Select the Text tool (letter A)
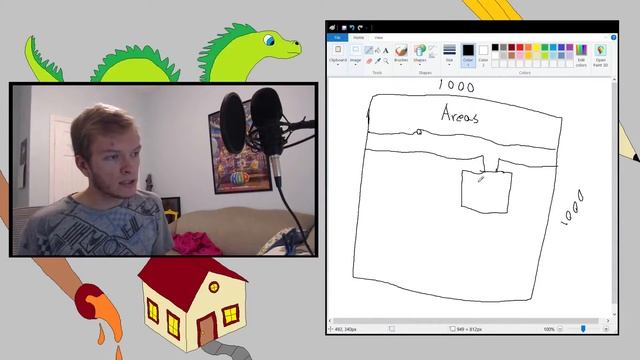This screenshot has height=360, width=640. [386, 50]
